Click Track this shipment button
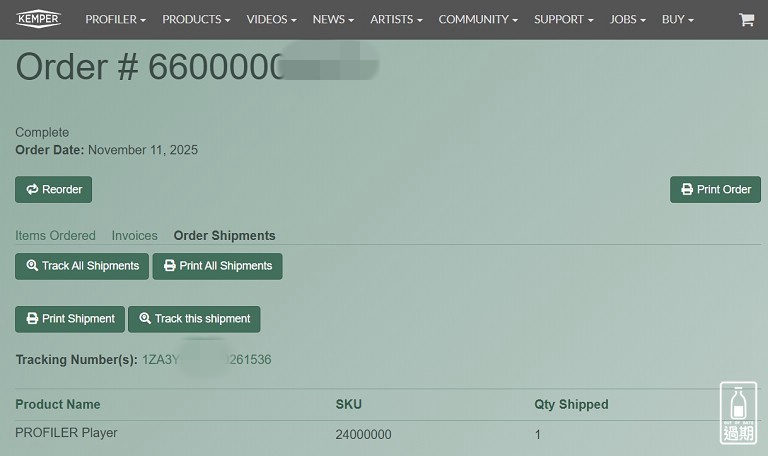This screenshot has height=456, width=768. point(194,319)
